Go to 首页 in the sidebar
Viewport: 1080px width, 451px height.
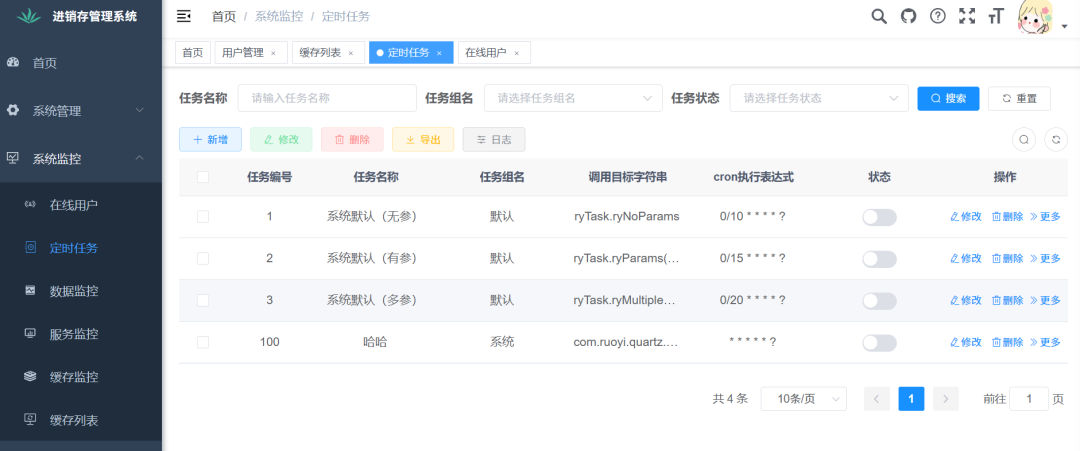(x=81, y=63)
